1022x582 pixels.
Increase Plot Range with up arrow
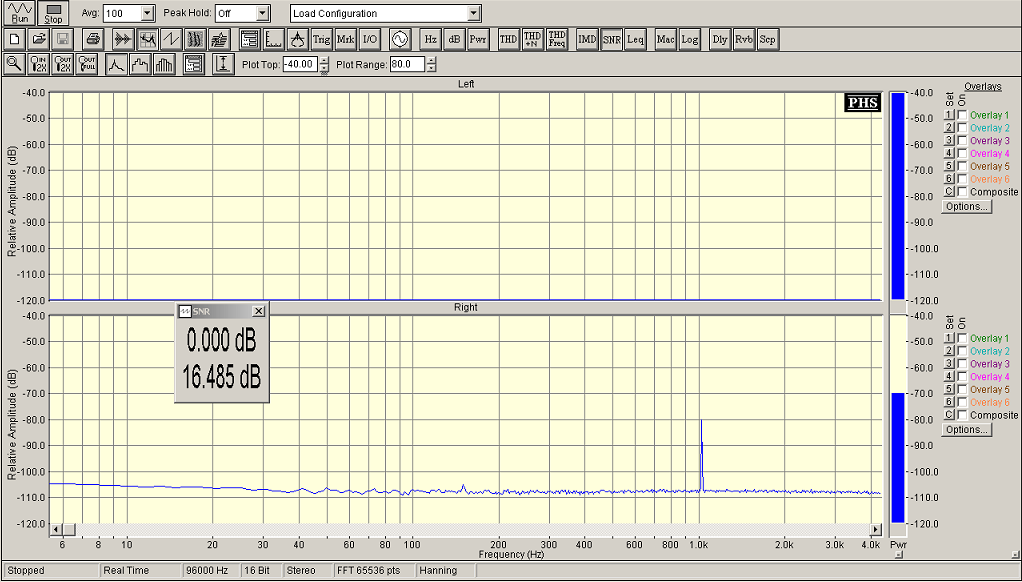coord(431,61)
